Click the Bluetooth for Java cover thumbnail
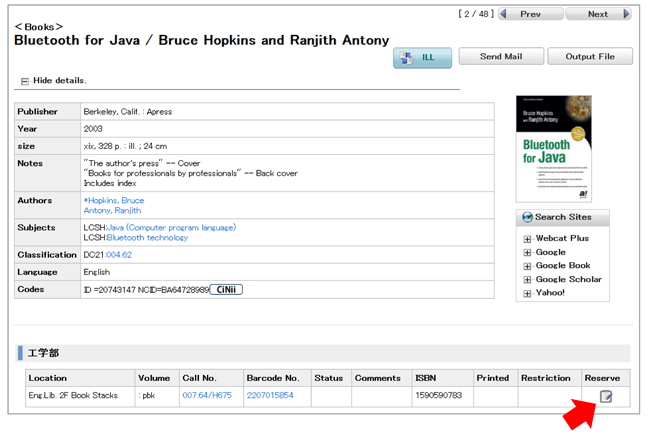 [554, 149]
